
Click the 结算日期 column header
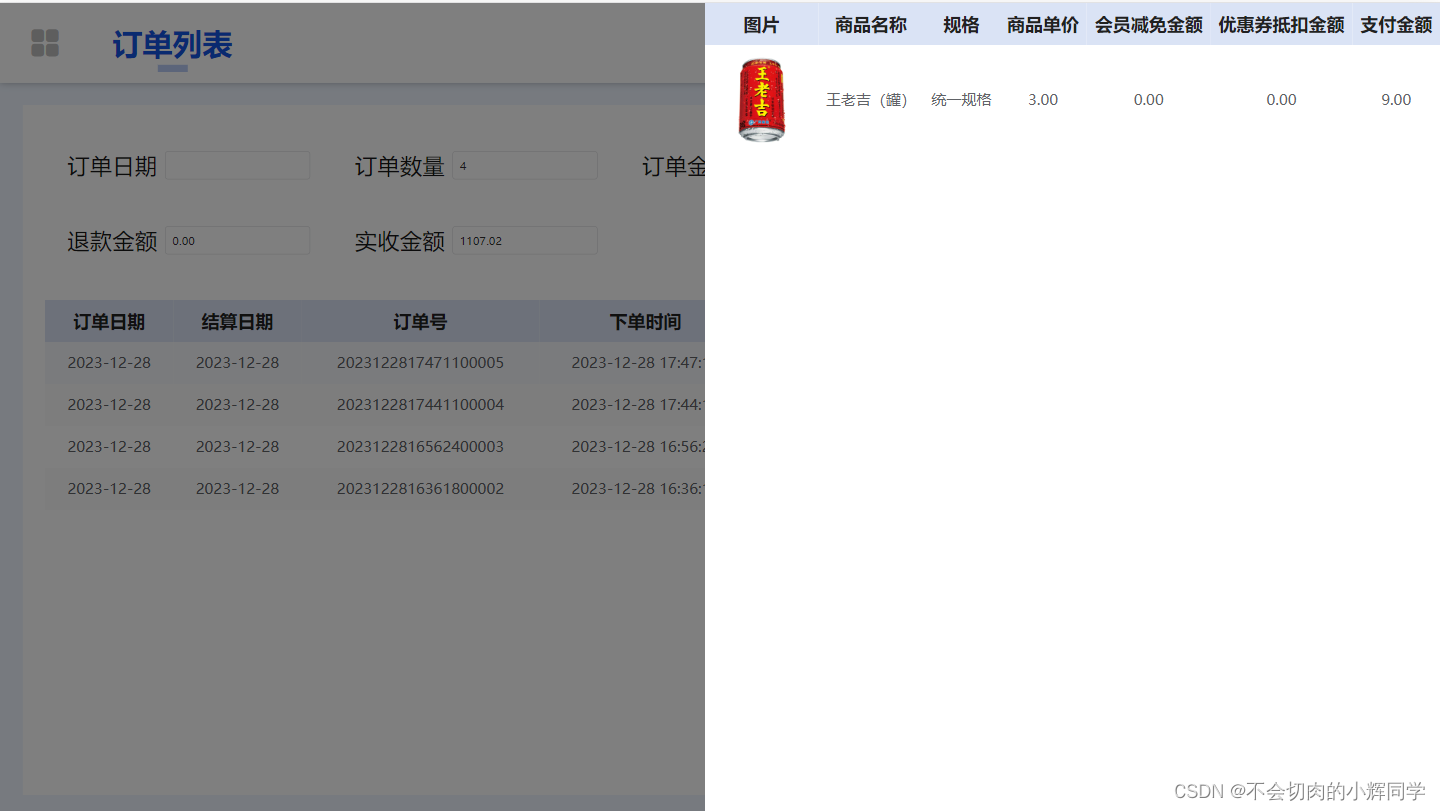(237, 321)
